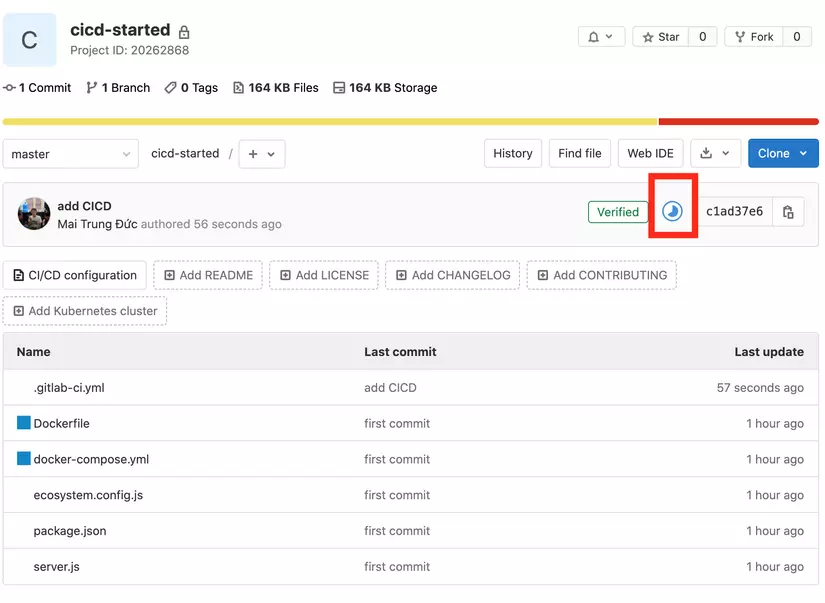825x603 pixels.
Task: Click the commit author's avatar
Action: click(x=33, y=212)
